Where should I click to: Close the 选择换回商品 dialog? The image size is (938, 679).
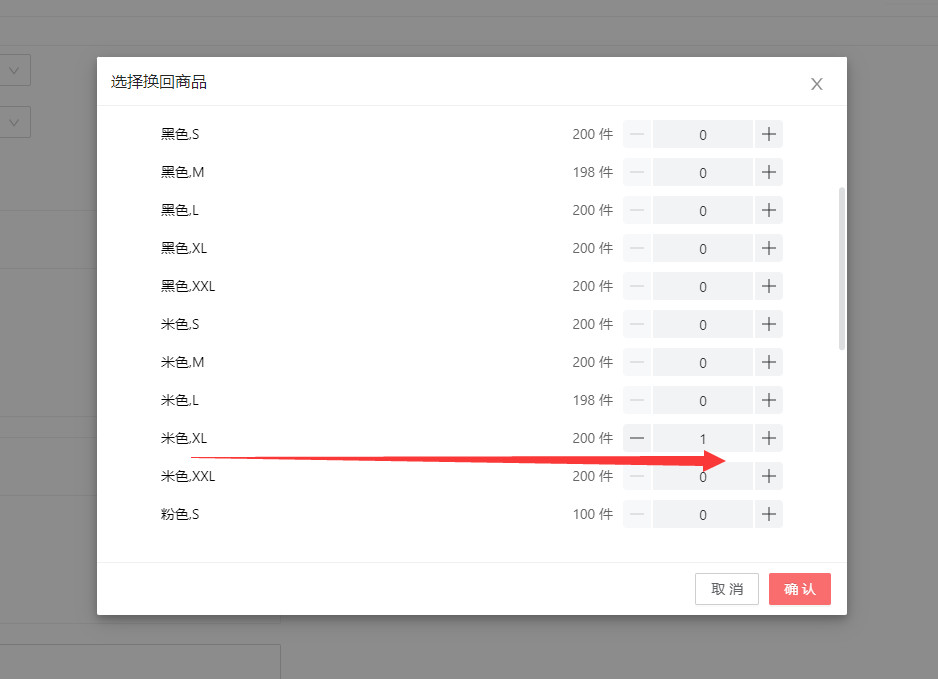point(816,84)
